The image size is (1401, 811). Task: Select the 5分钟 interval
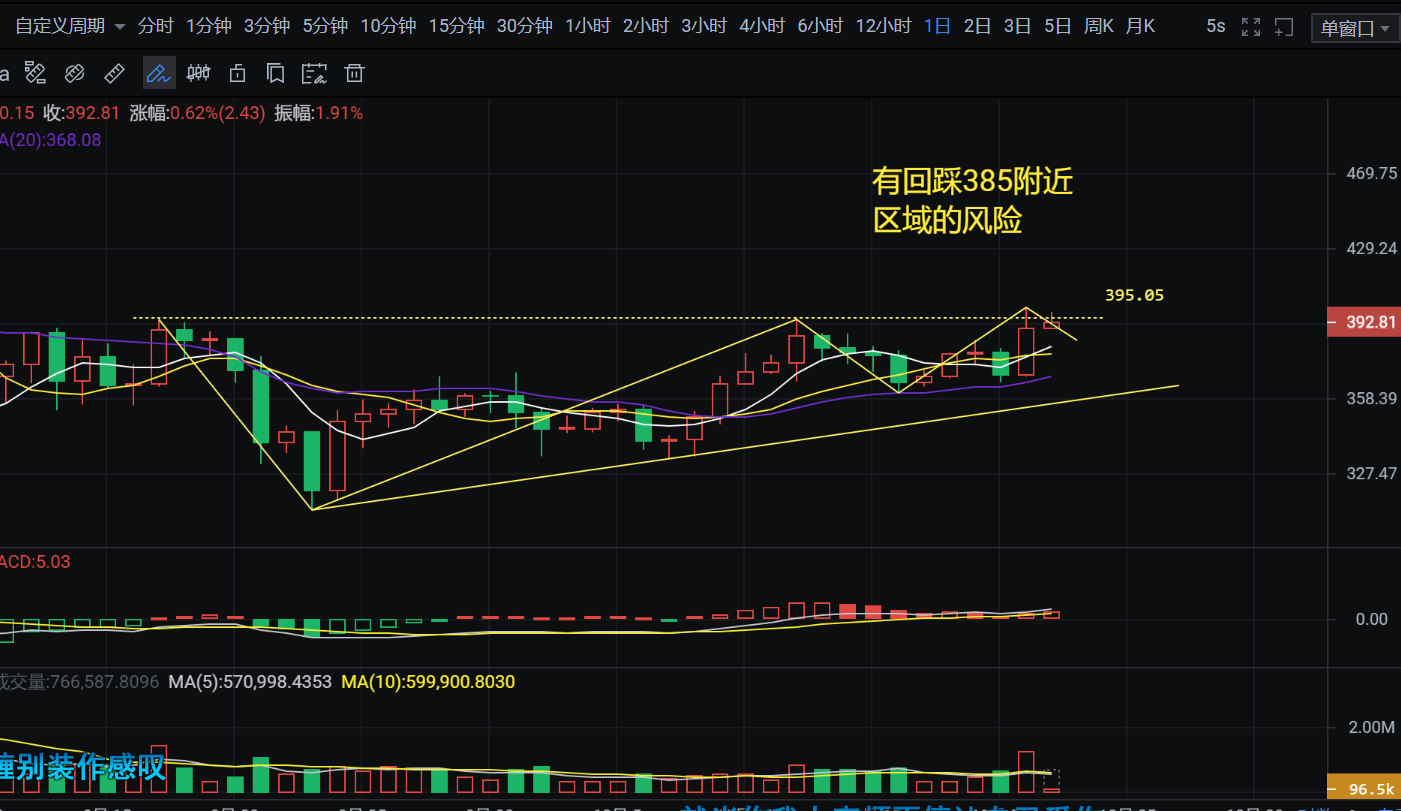[x=325, y=27]
